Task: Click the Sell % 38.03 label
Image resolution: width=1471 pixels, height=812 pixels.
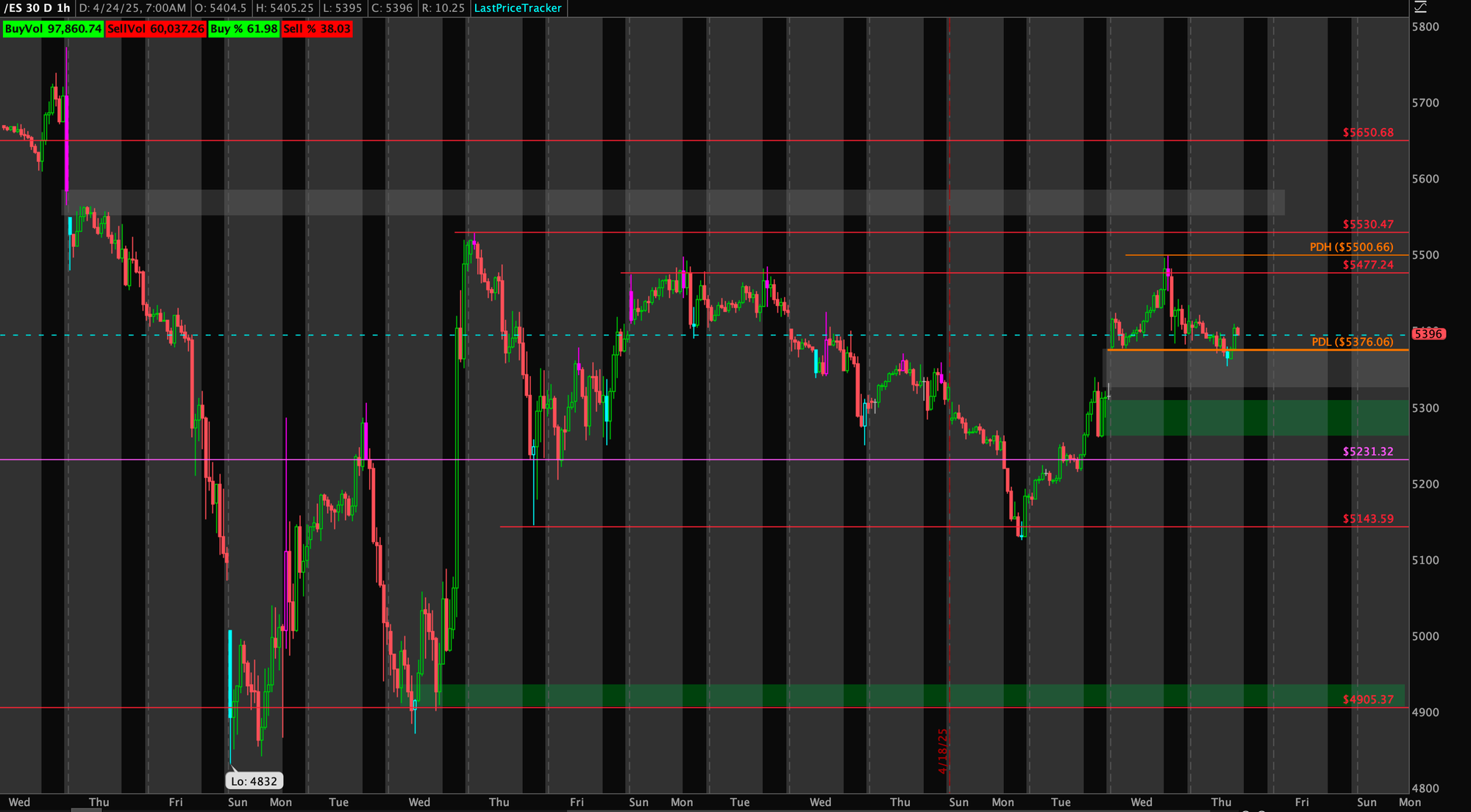Action: coord(317,29)
